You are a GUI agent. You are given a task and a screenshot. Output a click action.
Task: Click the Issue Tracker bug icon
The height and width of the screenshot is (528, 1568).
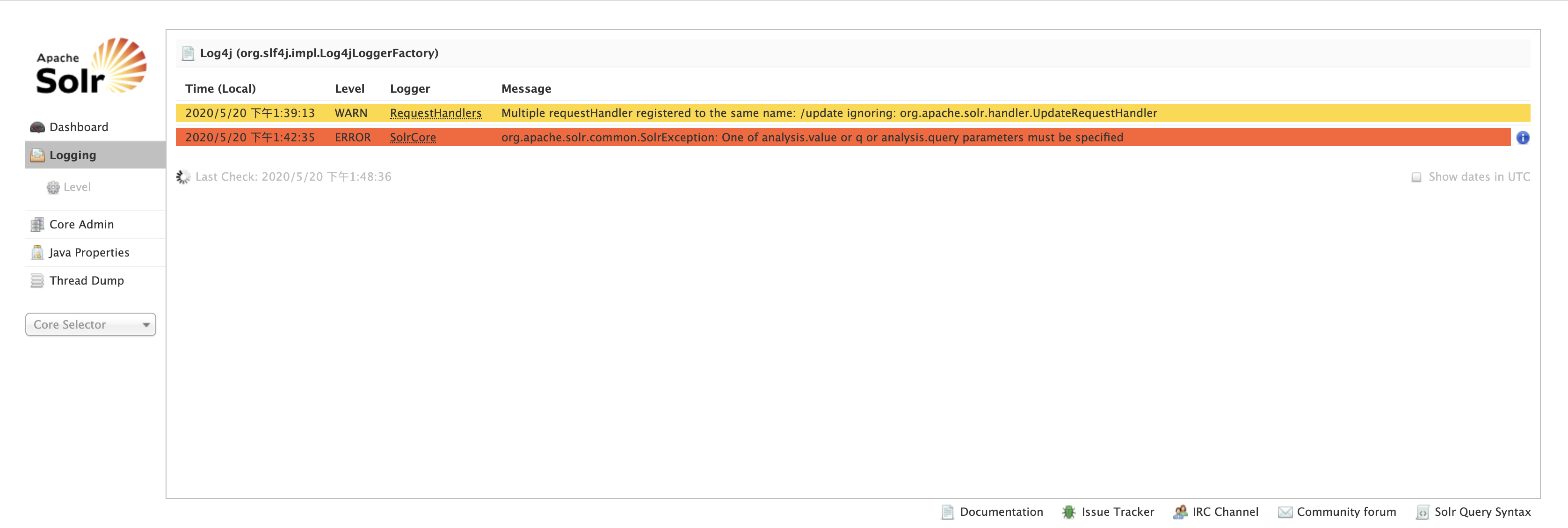1068,512
